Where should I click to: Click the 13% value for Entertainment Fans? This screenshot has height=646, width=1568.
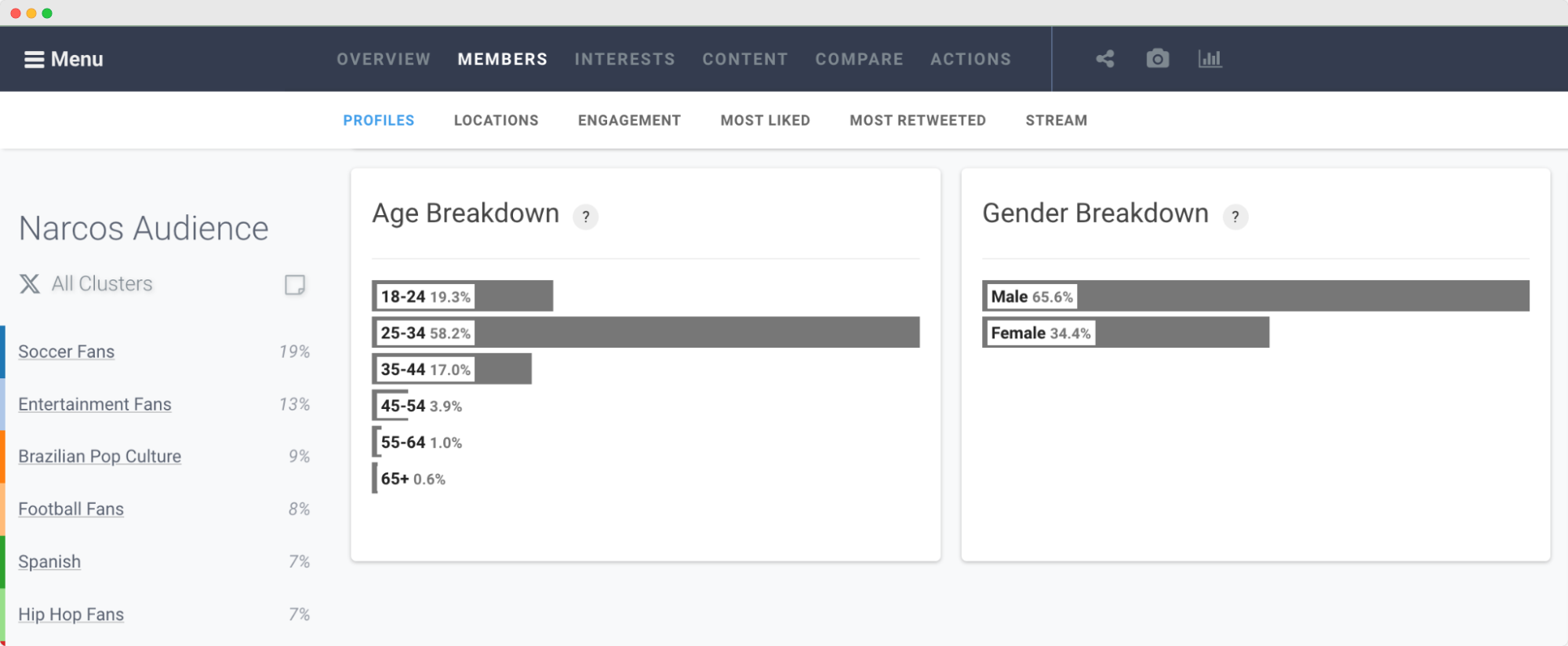point(295,404)
